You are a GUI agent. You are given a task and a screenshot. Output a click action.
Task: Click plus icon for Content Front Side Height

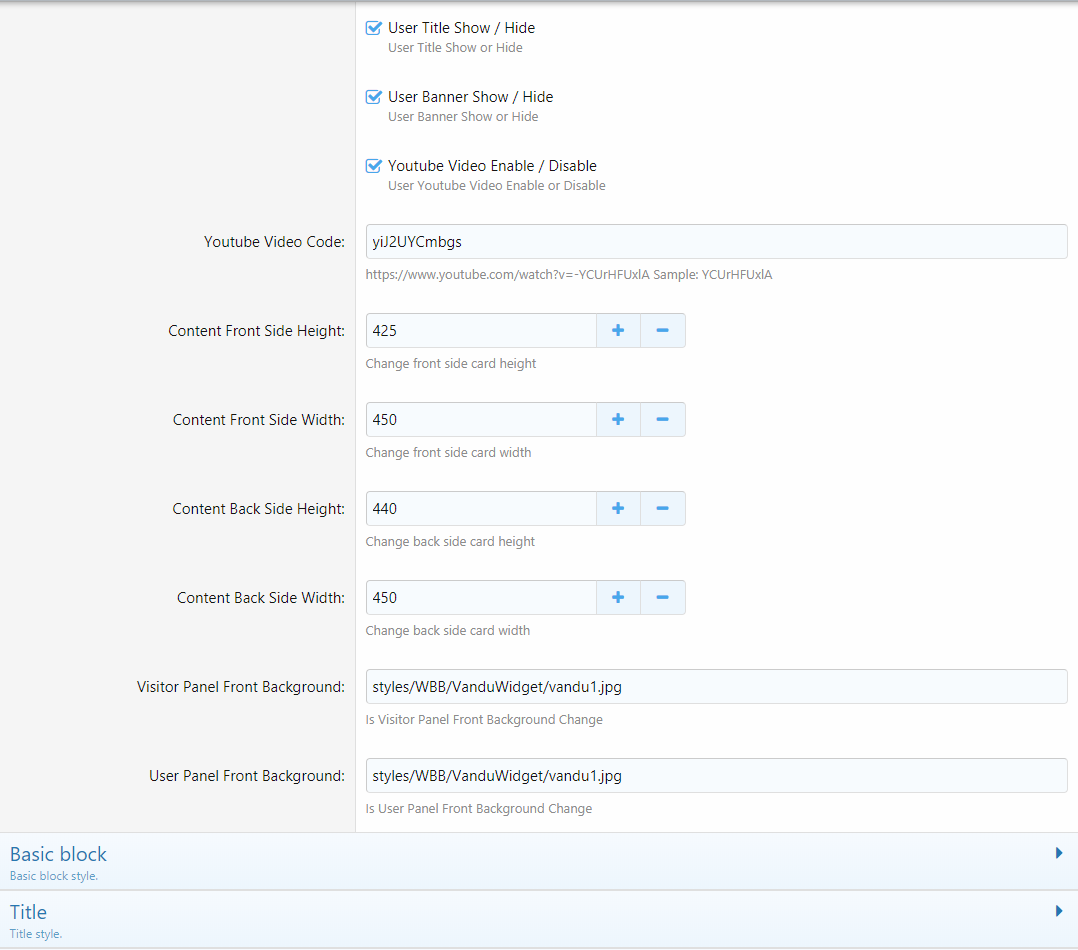(x=618, y=331)
